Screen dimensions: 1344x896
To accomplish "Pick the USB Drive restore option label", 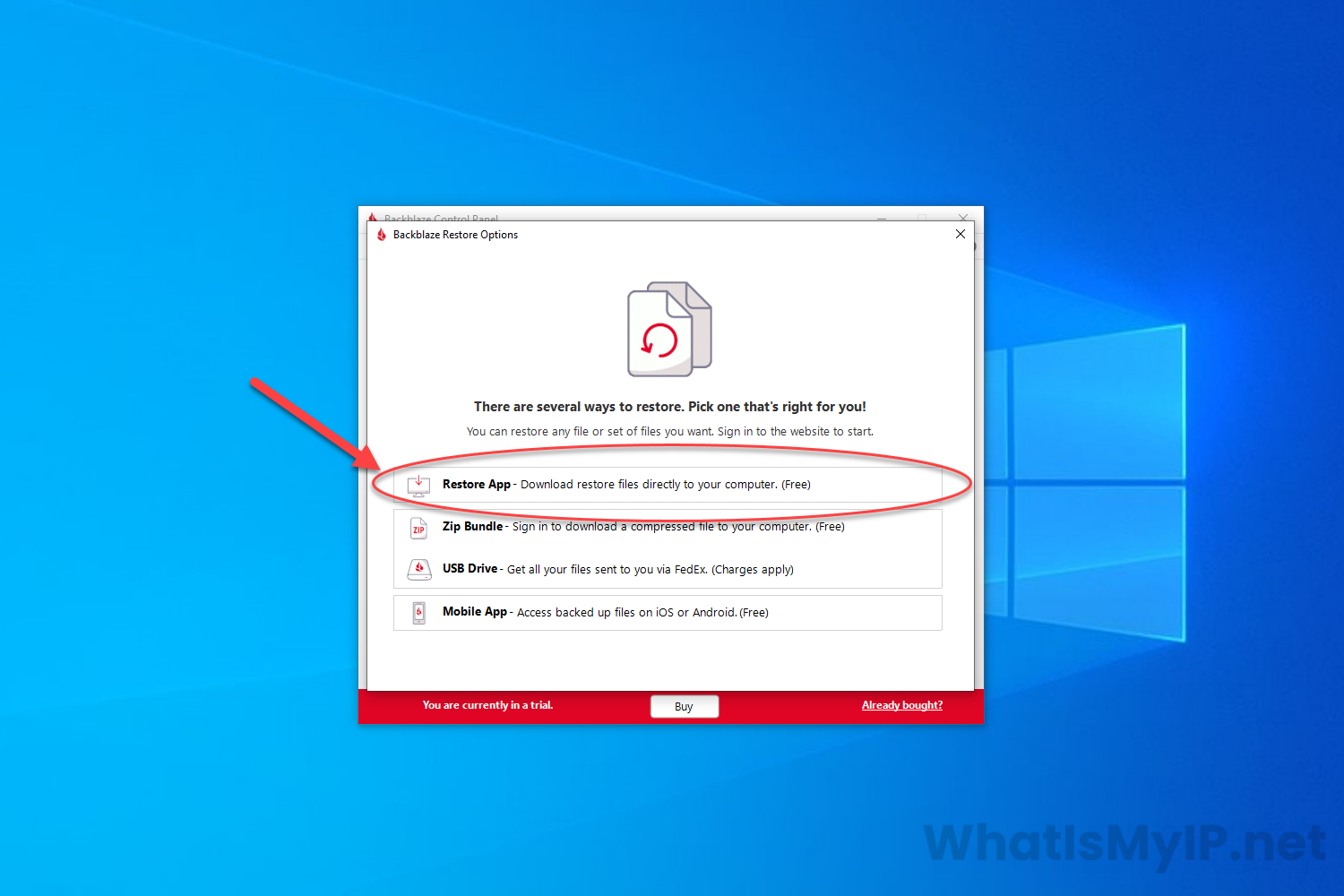I will pos(470,569).
